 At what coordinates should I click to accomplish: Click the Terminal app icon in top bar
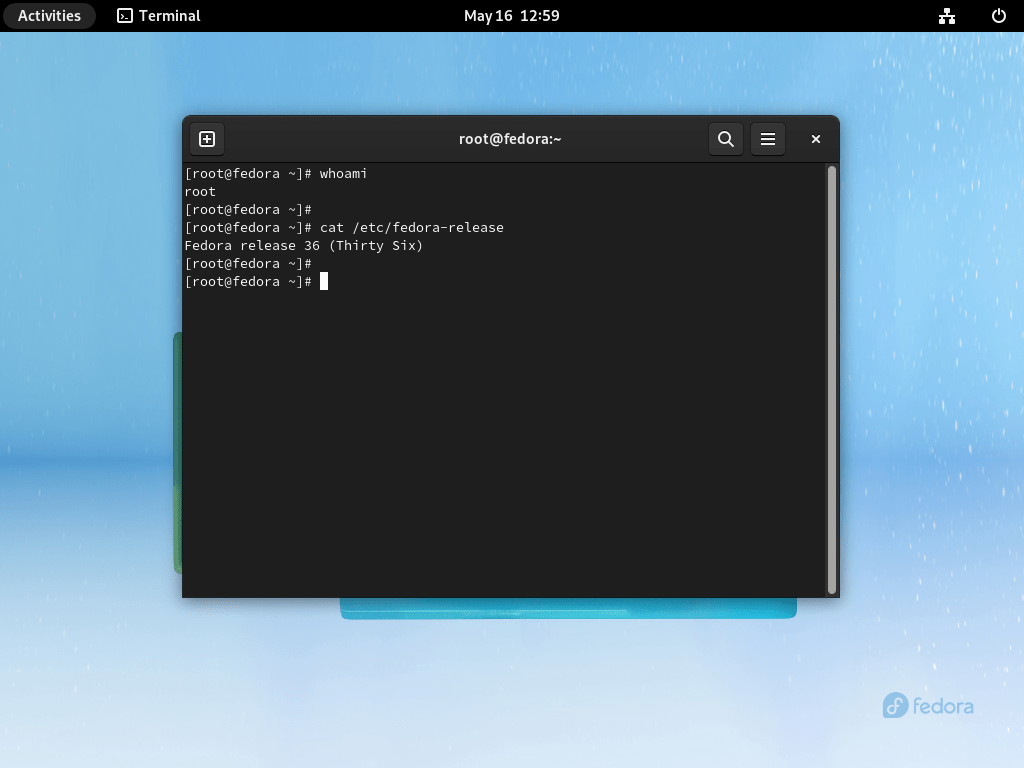tap(126, 16)
